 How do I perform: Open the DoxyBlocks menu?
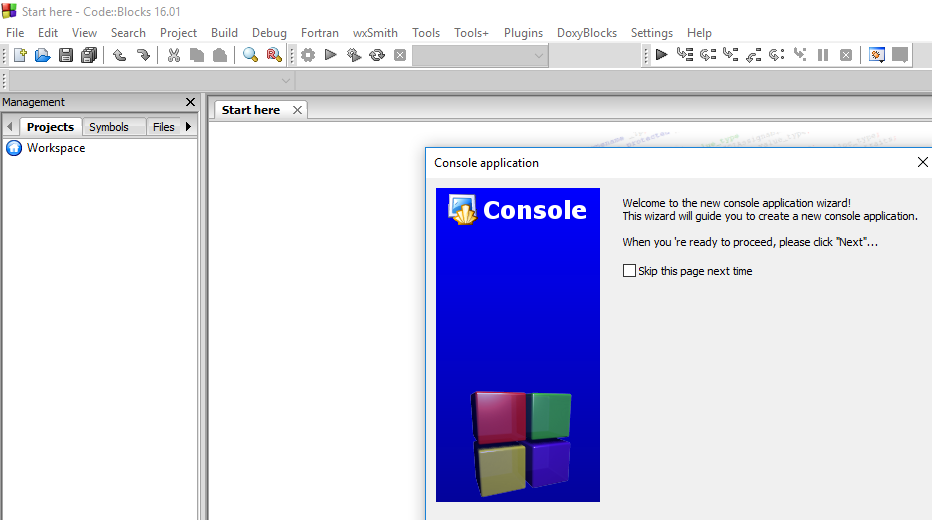pyautogui.click(x=587, y=33)
